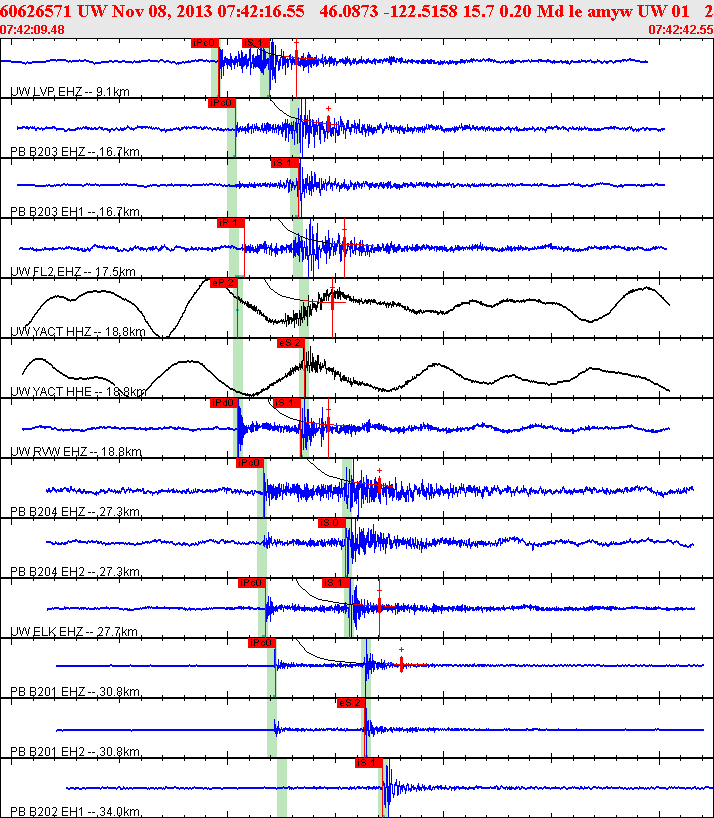Click the 'PB B203 EH1 -- 16.7km' station label
This screenshot has height=818, width=714.
coord(76,212)
